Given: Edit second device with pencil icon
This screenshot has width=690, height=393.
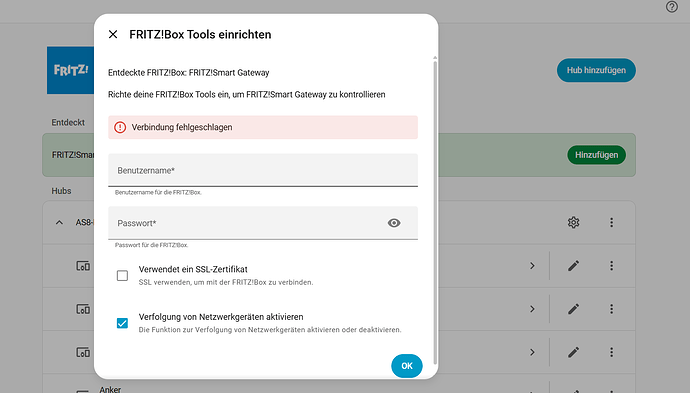Looking at the screenshot, I should pyautogui.click(x=573, y=309).
